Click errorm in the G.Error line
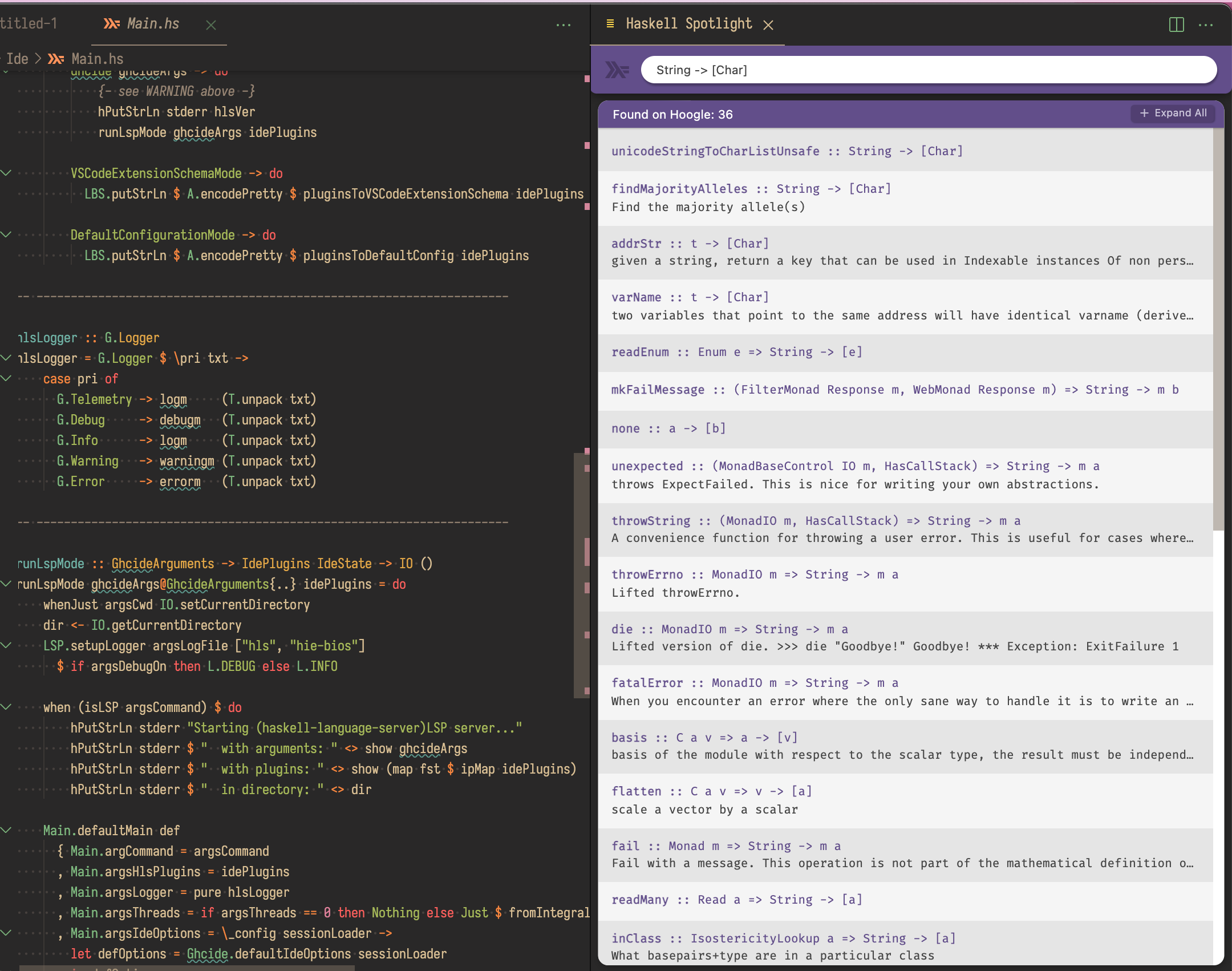The height and width of the screenshot is (971, 1232). (x=180, y=482)
